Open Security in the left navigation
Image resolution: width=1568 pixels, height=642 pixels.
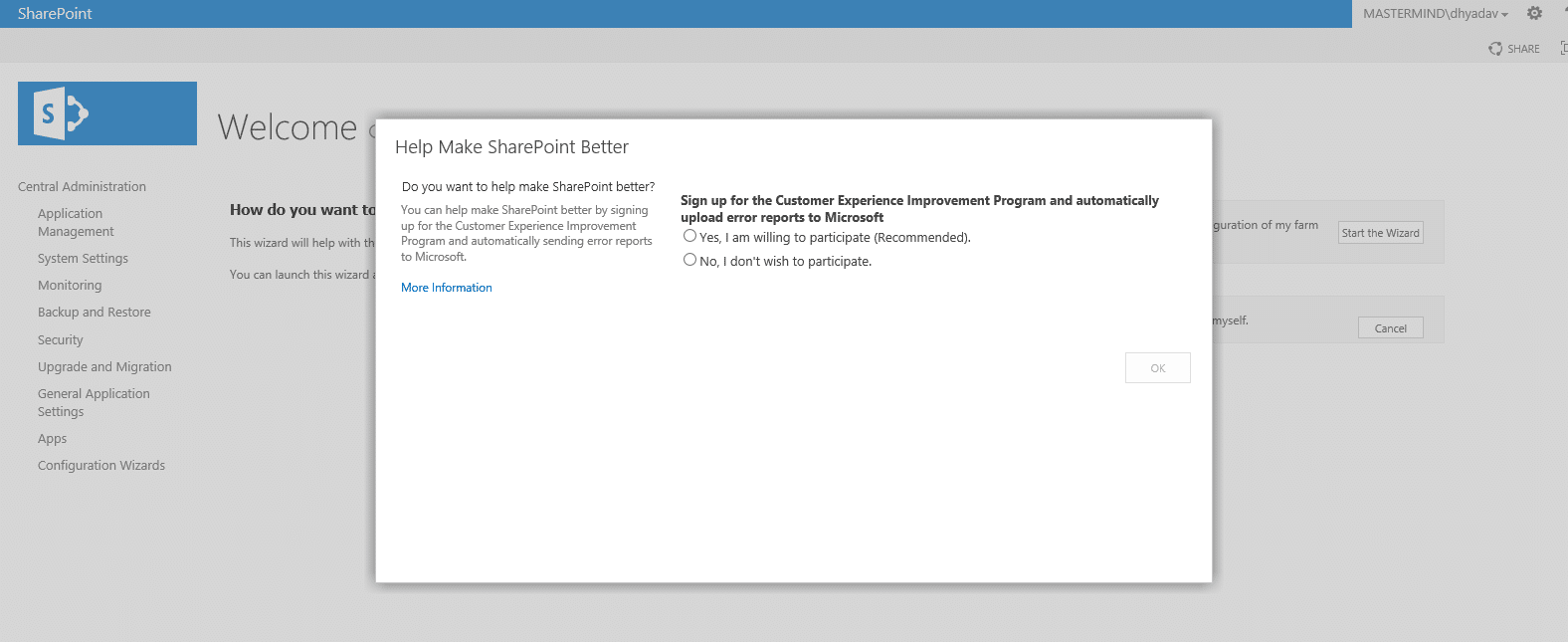pos(61,340)
